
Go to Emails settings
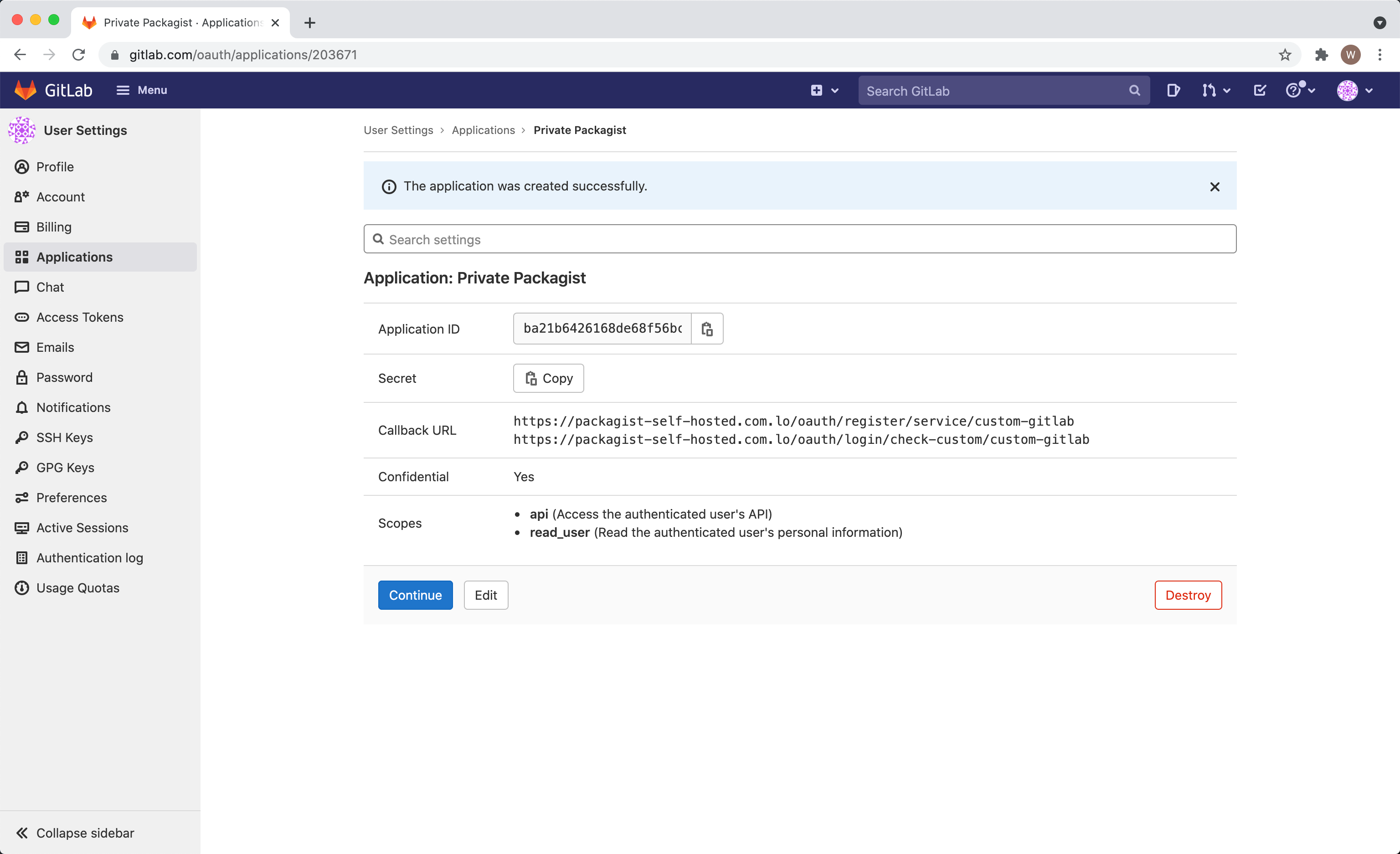(100, 347)
